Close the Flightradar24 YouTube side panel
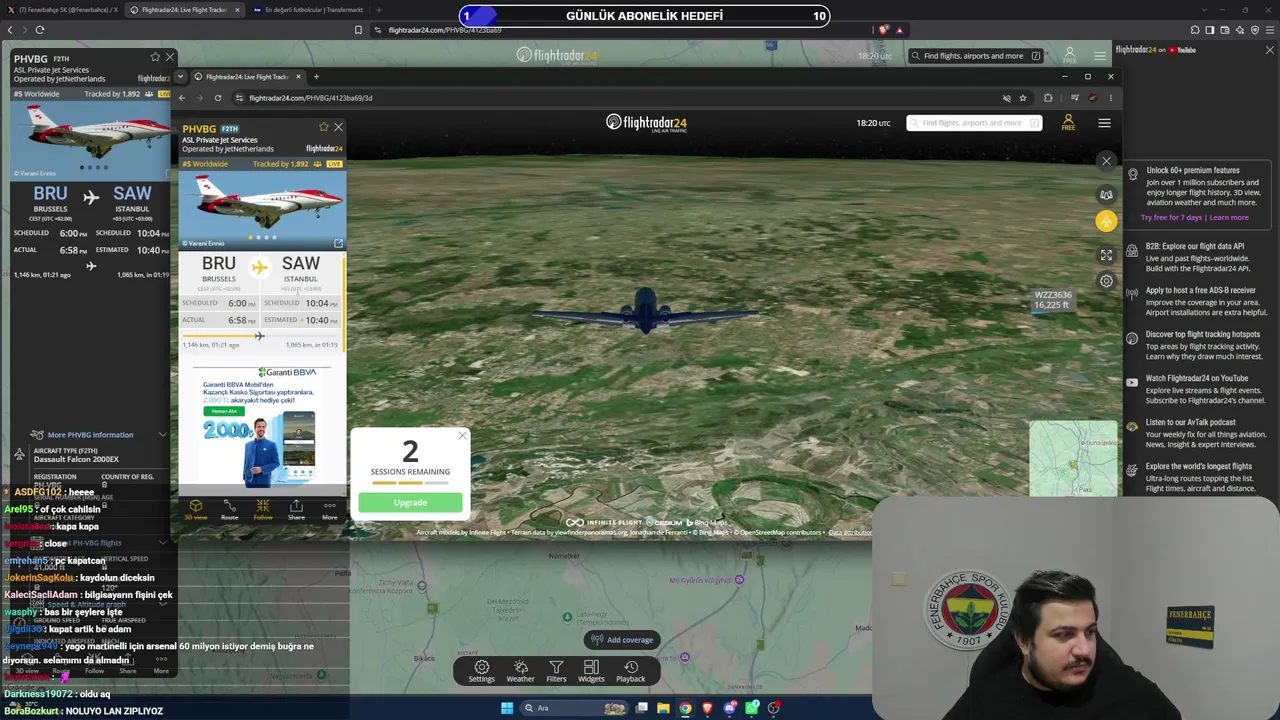 [1270, 50]
